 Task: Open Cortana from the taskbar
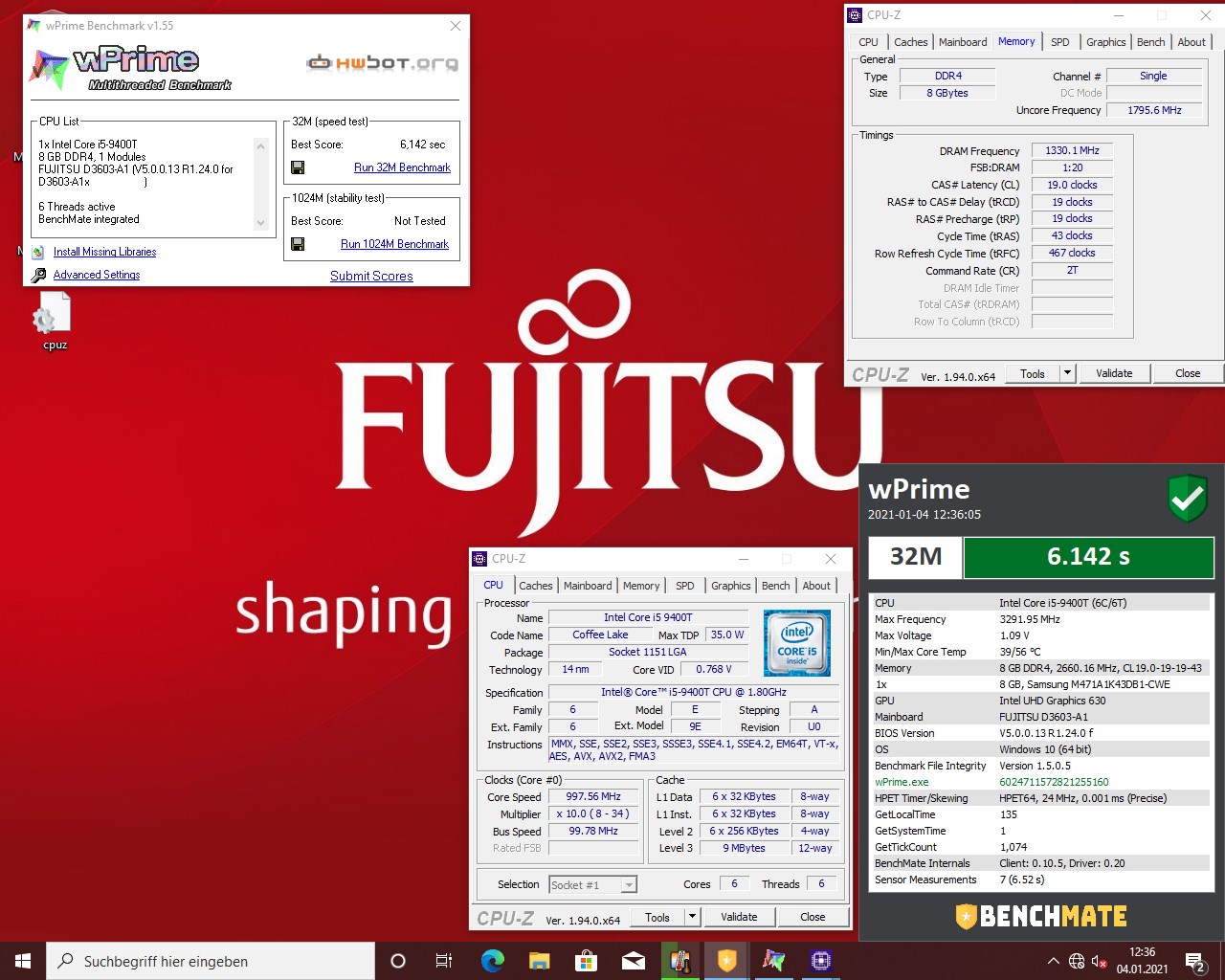pos(398,961)
